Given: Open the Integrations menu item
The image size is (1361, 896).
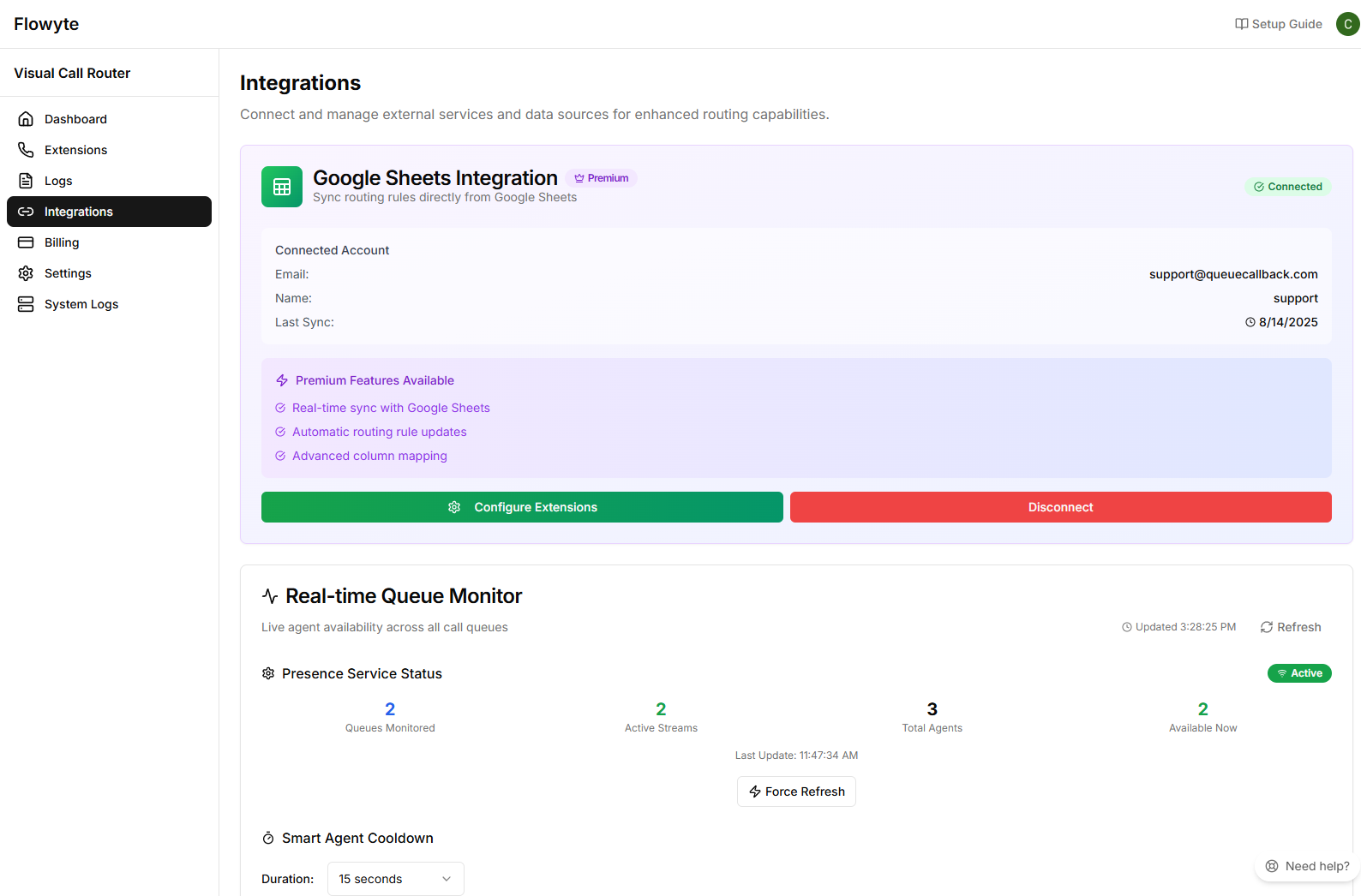Looking at the screenshot, I should pos(109,212).
